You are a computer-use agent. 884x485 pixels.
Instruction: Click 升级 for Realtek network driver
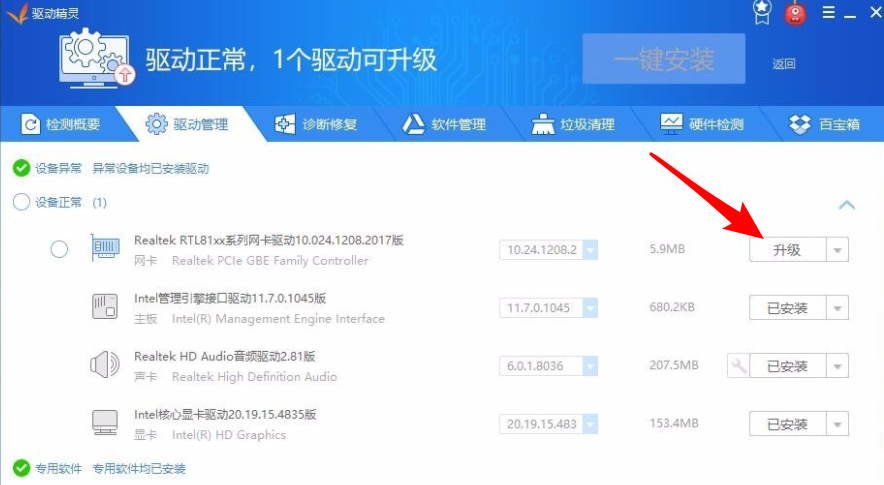[787, 250]
